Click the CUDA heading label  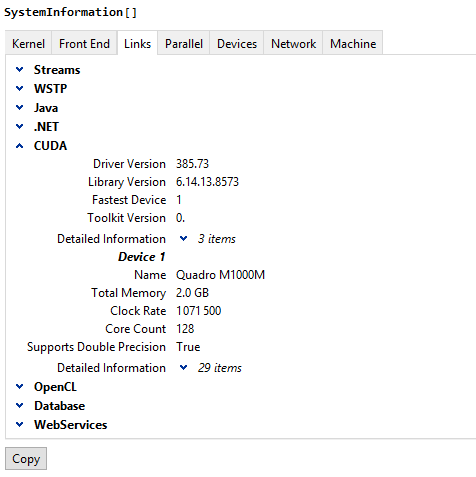tap(50, 146)
